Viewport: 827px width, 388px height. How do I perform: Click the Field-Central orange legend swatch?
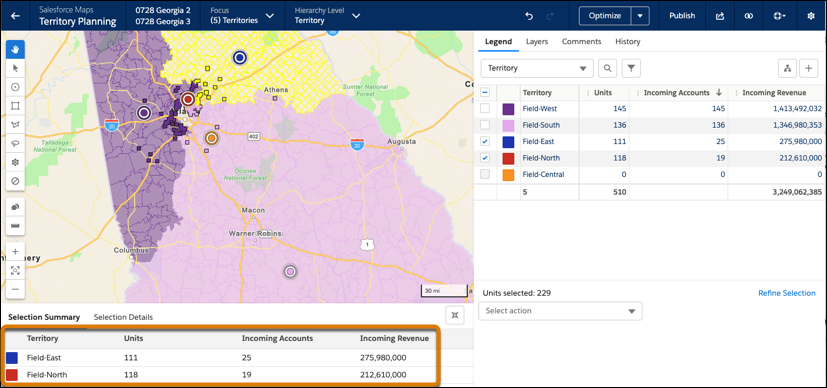(508, 174)
